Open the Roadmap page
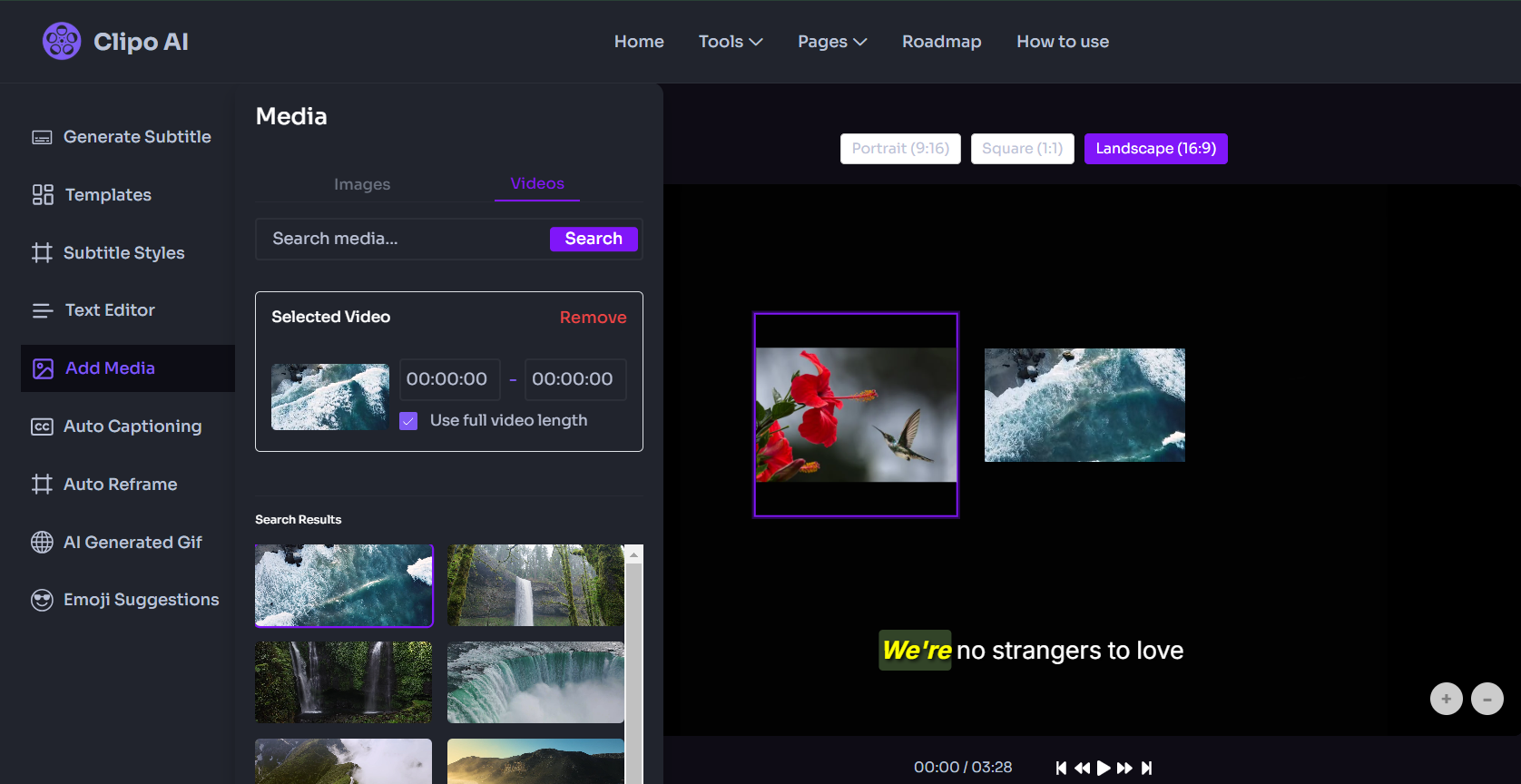 click(942, 42)
